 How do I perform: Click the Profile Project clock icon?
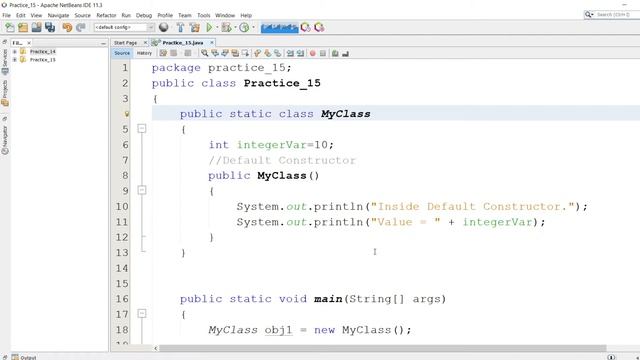[x=244, y=27]
